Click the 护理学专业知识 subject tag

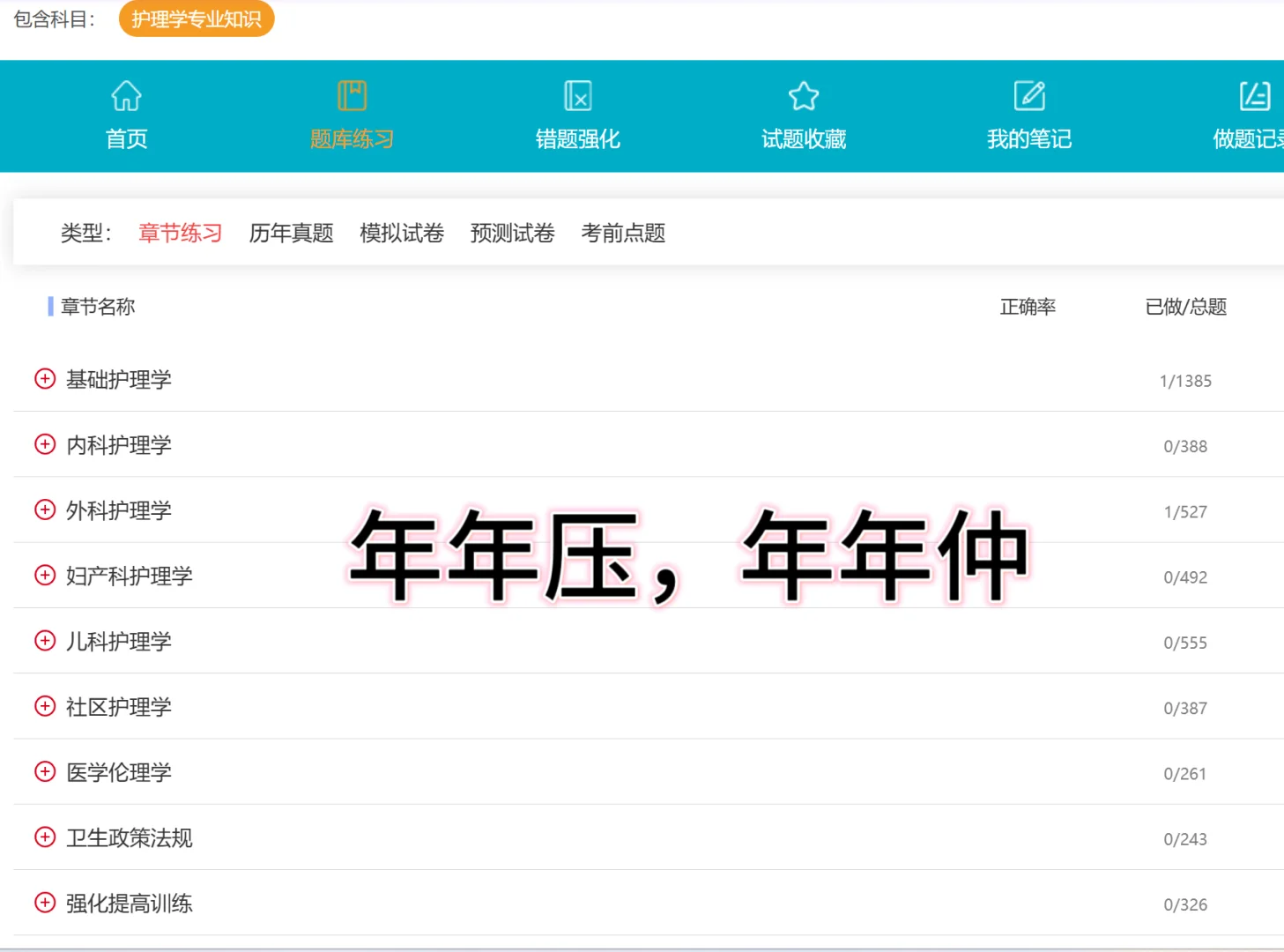pos(197,19)
